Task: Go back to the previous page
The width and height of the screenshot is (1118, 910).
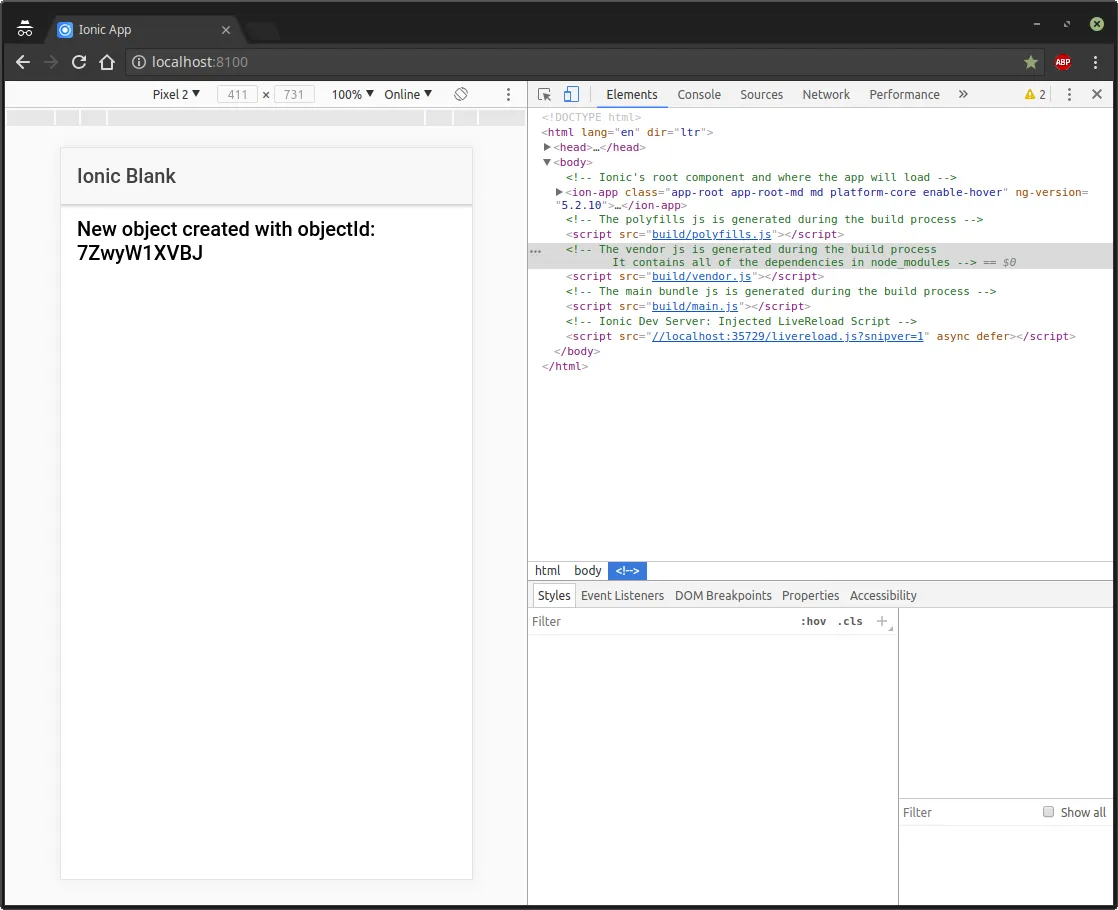Action: pos(23,62)
